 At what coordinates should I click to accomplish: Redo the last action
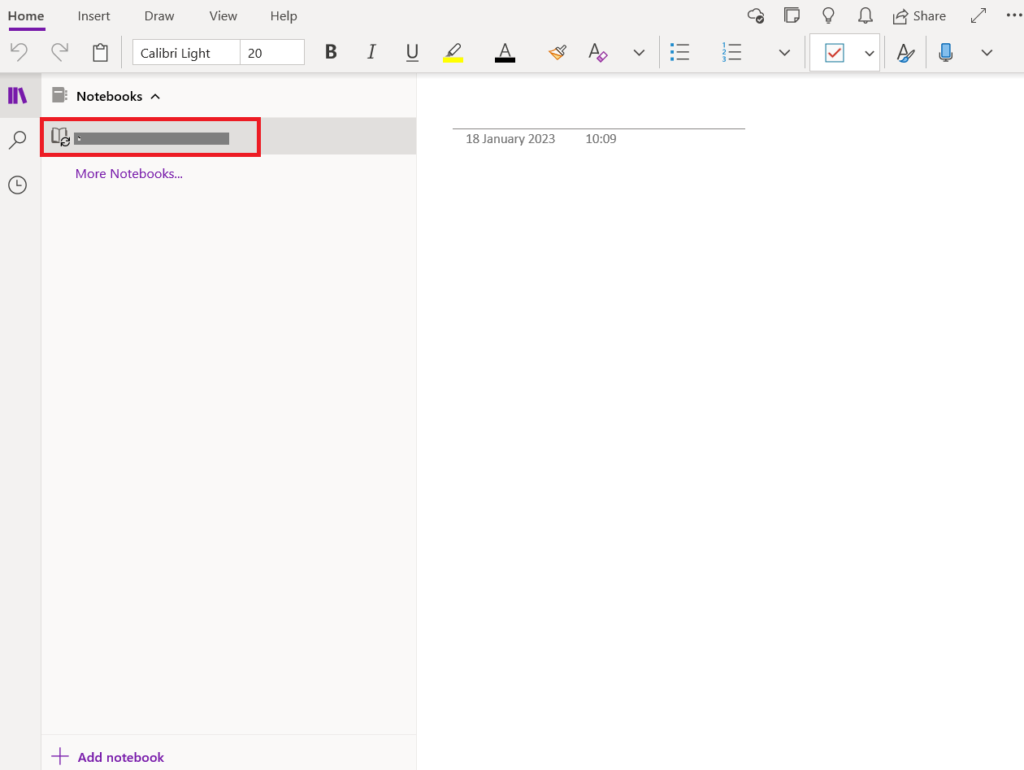point(59,52)
